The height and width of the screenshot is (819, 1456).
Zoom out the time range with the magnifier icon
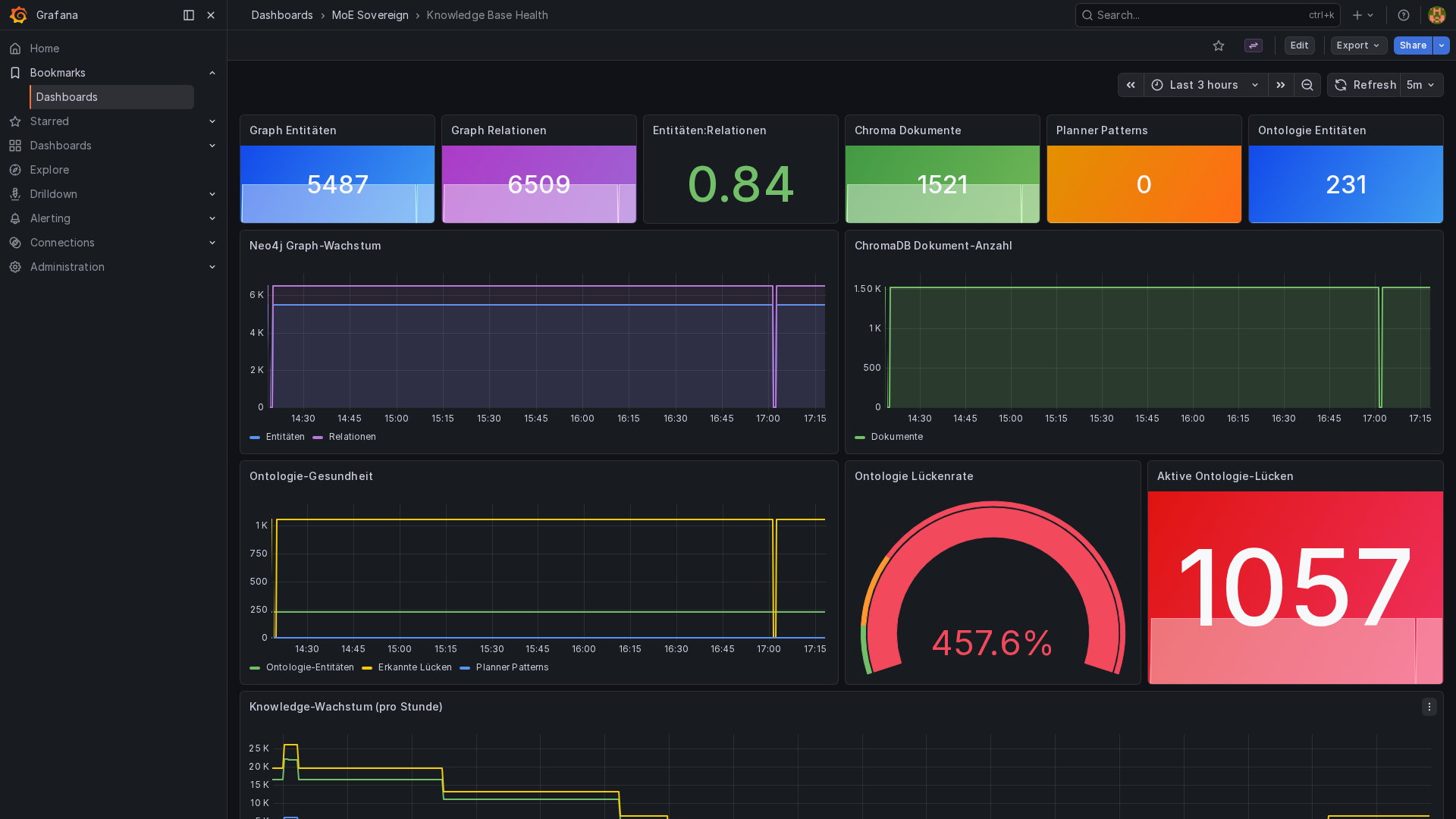[x=1307, y=85]
